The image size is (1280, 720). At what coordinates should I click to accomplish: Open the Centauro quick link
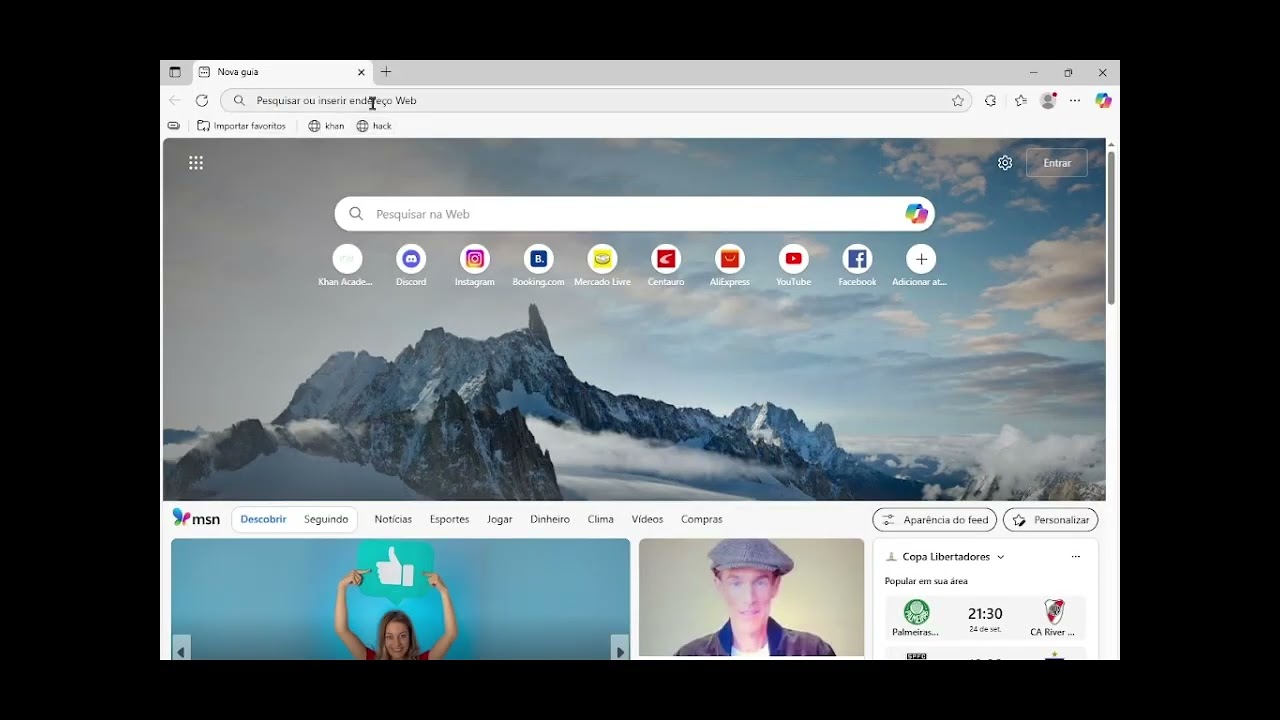click(x=666, y=266)
